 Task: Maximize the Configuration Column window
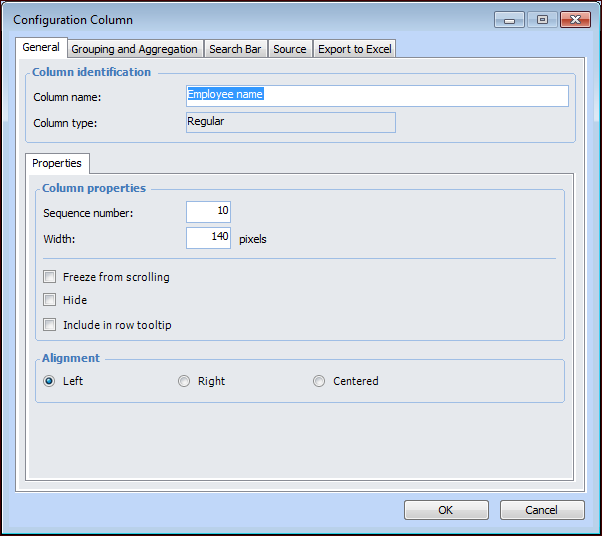(542, 19)
